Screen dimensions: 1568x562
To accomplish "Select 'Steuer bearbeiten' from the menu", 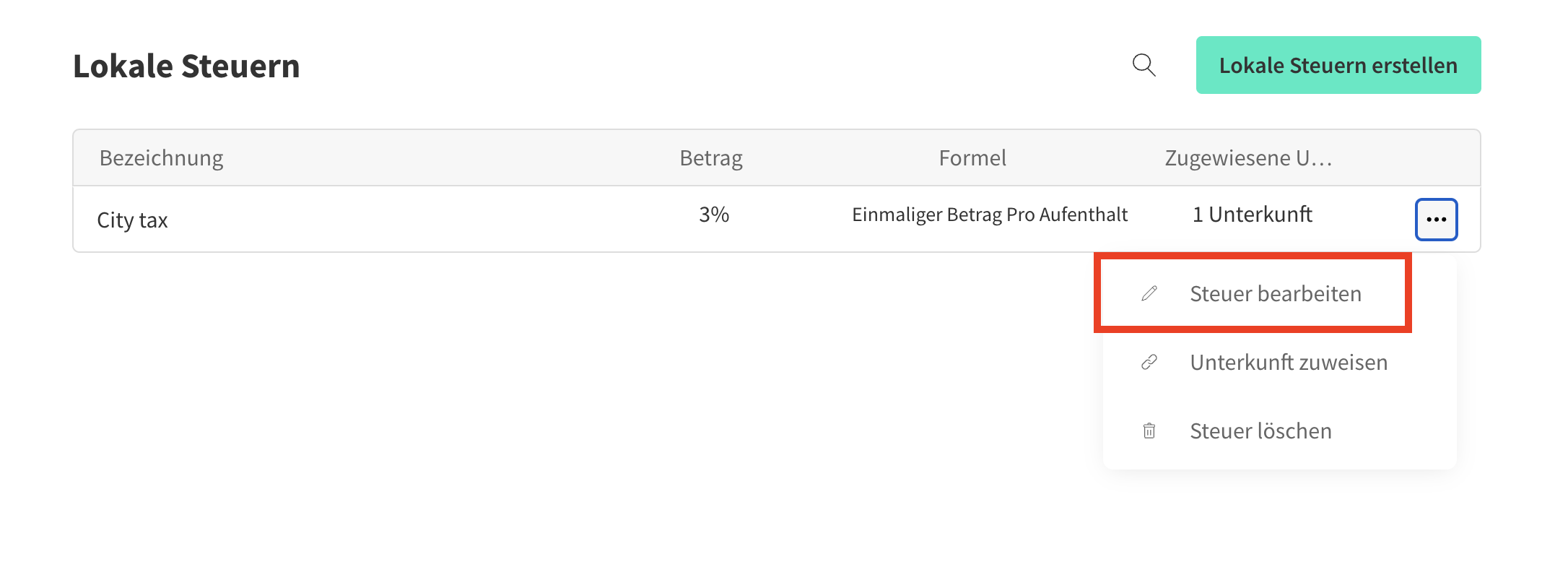I will 1275,294.
